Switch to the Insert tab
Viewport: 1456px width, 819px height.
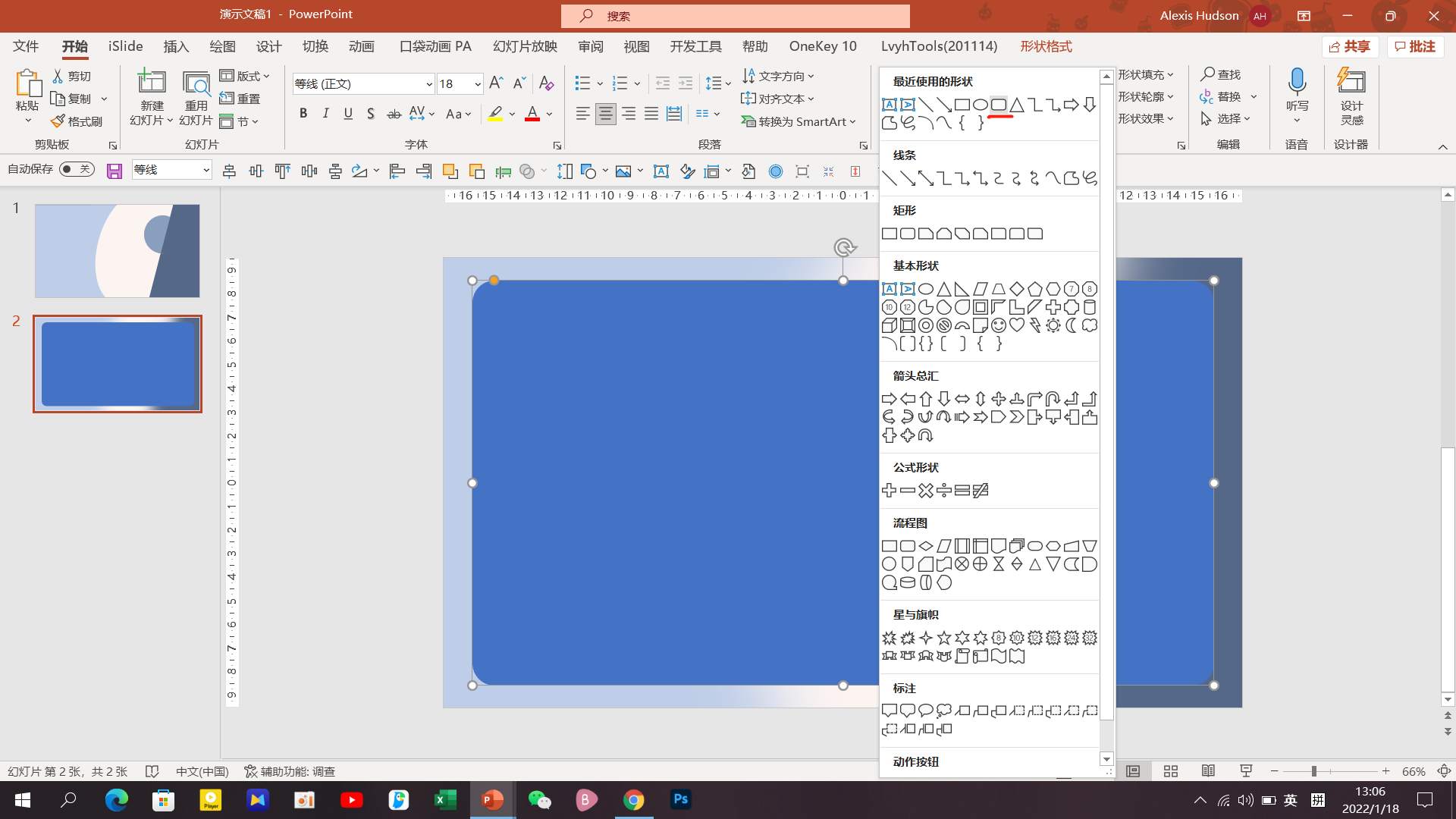176,46
